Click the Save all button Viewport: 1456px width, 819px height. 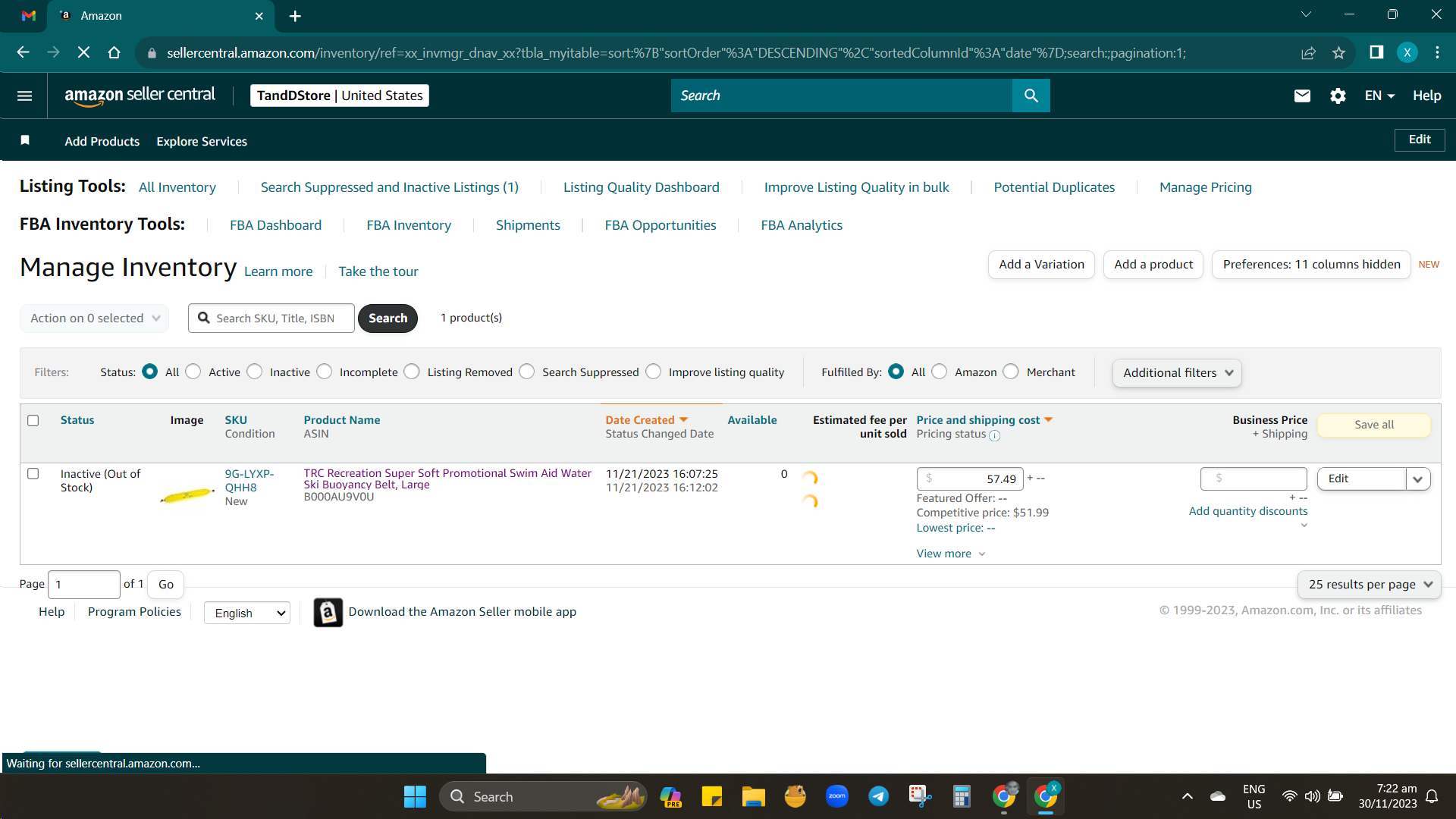click(1374, 425)
